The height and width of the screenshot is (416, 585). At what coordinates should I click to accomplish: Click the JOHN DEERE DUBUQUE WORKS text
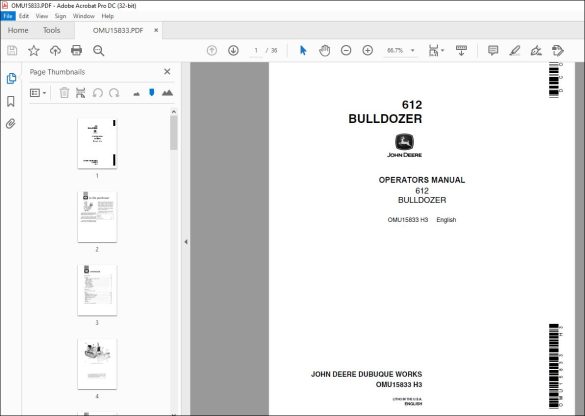click(366, 374)
